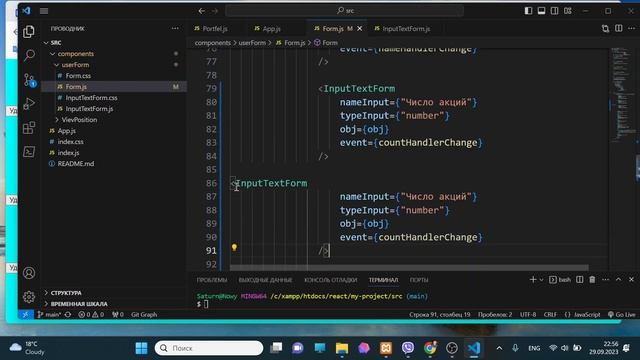
Task: Open the hamburger application menu
Action: [44, 11]
